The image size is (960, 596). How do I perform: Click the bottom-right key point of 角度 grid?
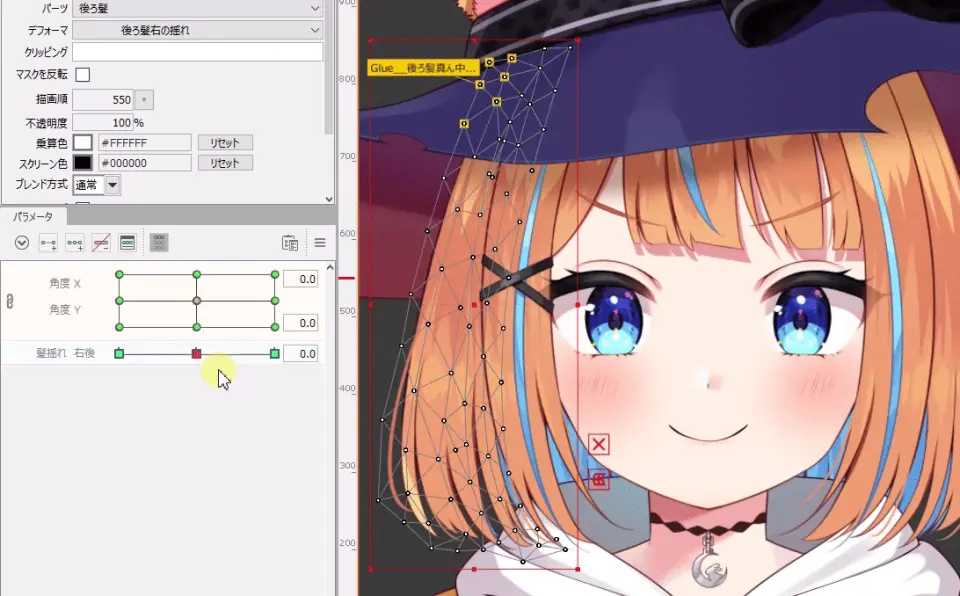(x=275, y=327)
